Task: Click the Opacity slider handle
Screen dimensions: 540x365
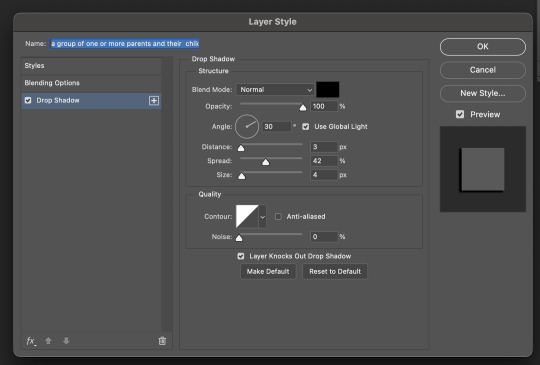Action: coord(303,108)
